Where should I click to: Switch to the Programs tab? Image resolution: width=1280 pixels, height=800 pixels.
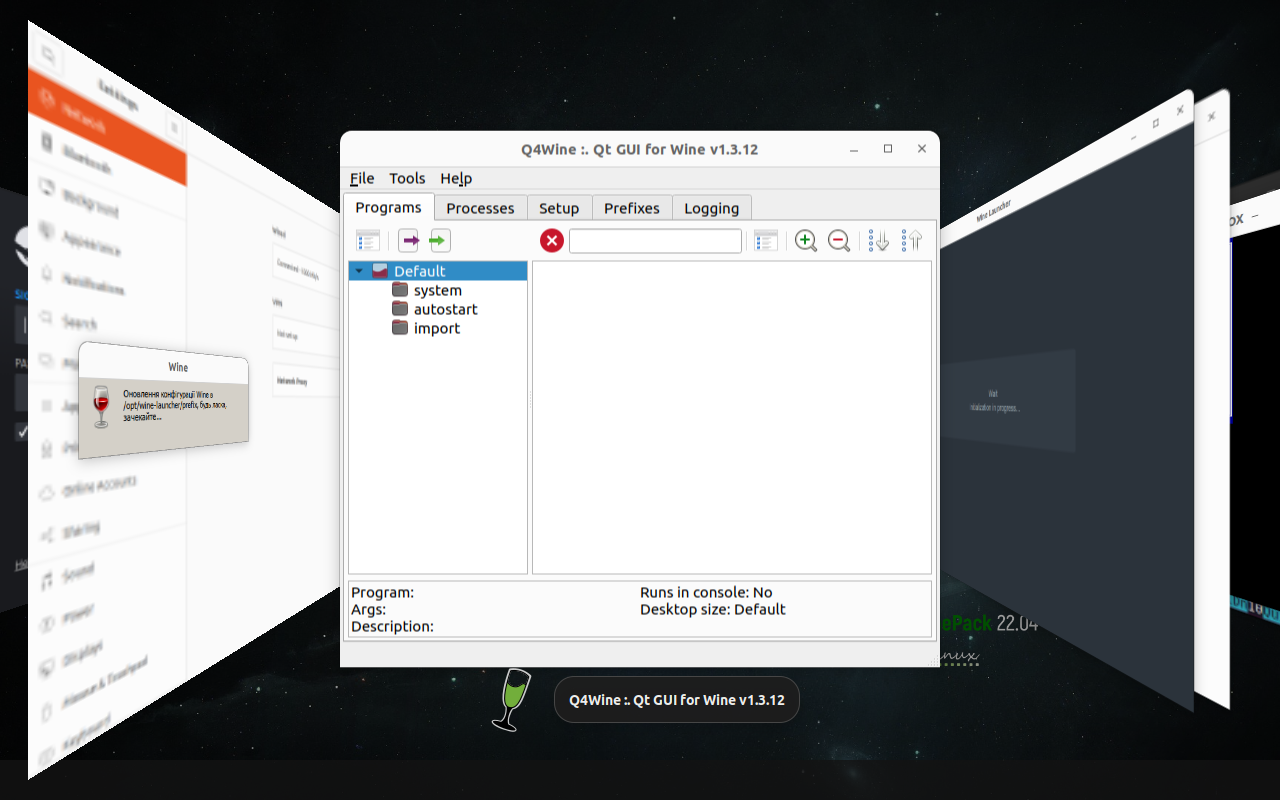click(389, 207)
